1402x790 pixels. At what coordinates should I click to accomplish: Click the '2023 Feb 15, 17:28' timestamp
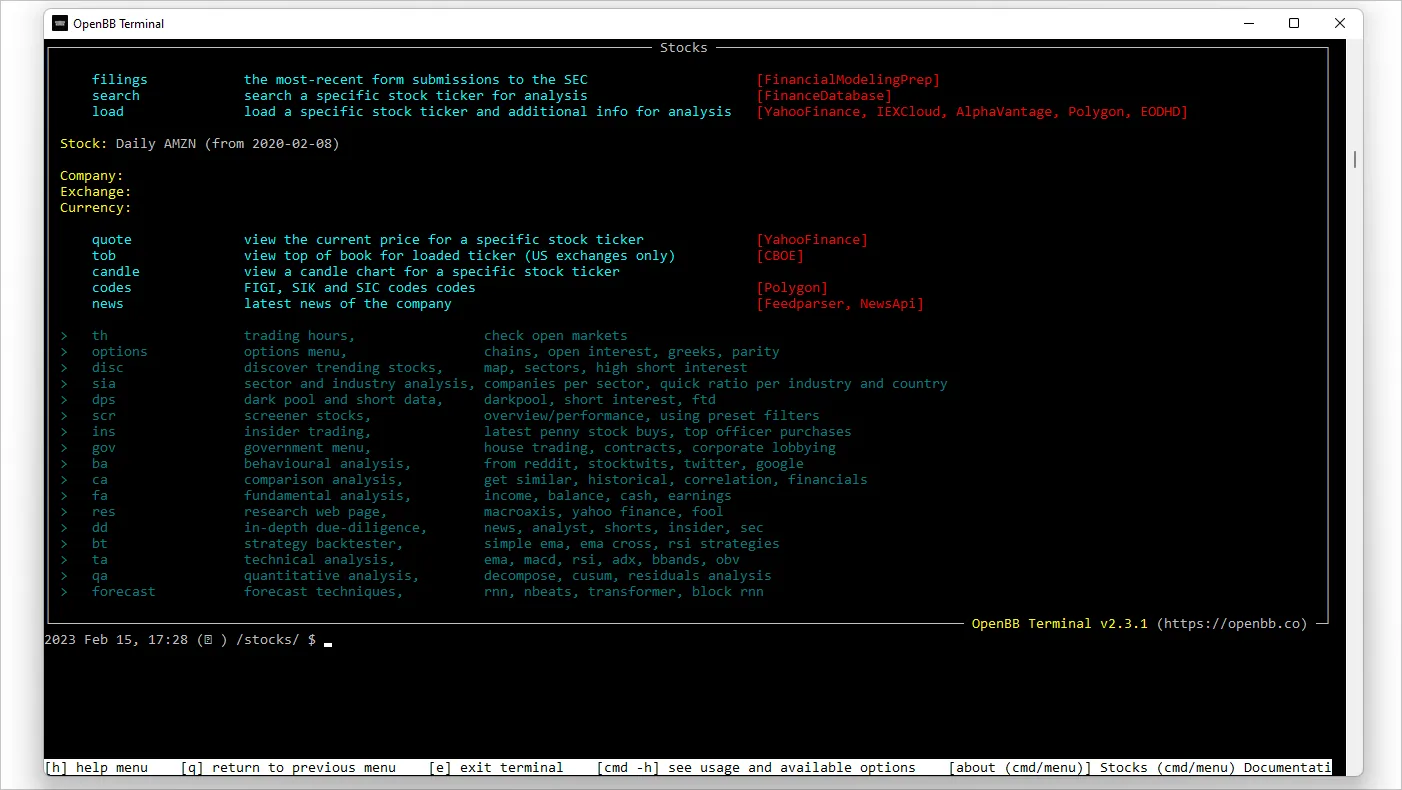116,640
